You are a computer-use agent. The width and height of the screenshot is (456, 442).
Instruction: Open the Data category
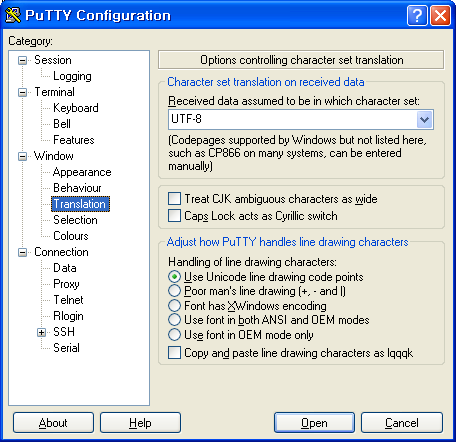click(x=65, y=268)
